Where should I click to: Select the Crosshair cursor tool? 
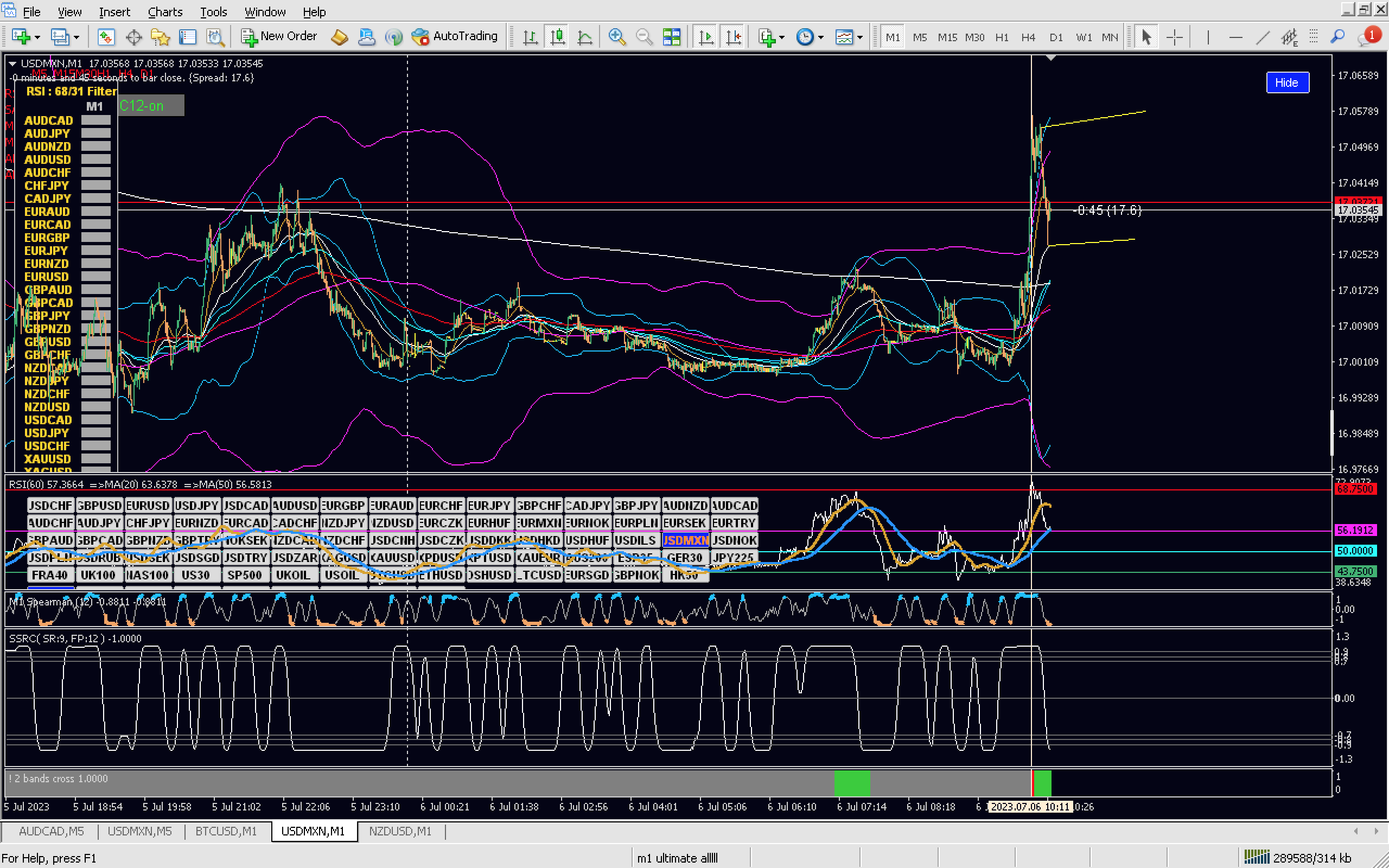pos(1174,37)
